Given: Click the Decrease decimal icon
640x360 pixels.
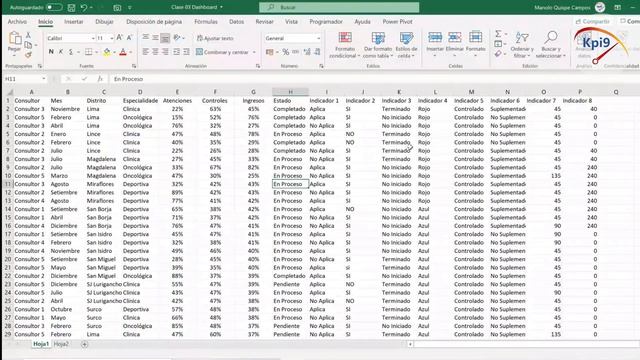Looking at the screenshot, I should (317, 52).
